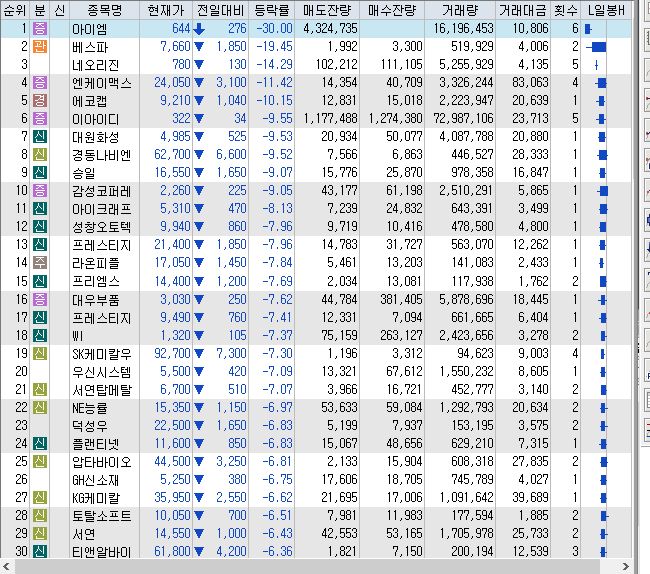
Task: Select the stock name 아이엠
Action: pyautogui.click(x=90, y=29)
